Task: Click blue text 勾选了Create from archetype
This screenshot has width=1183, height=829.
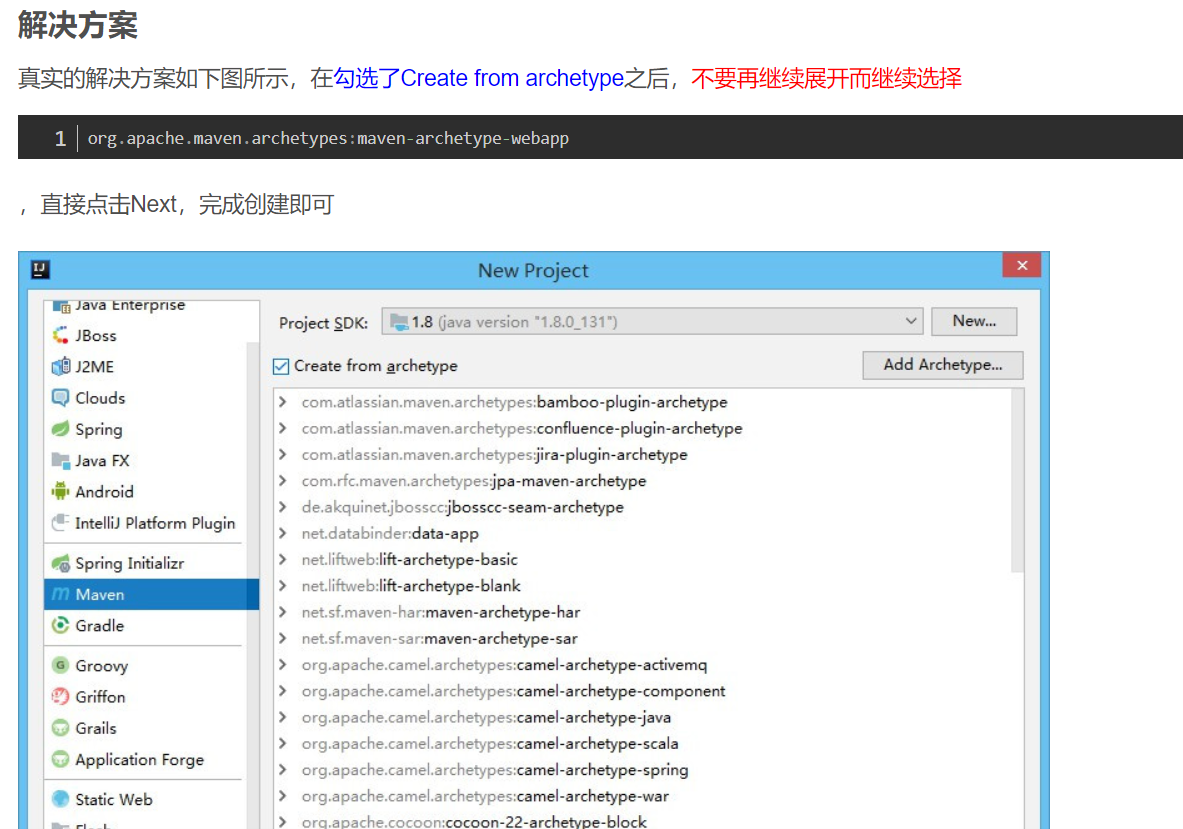Action: (479, 78)
